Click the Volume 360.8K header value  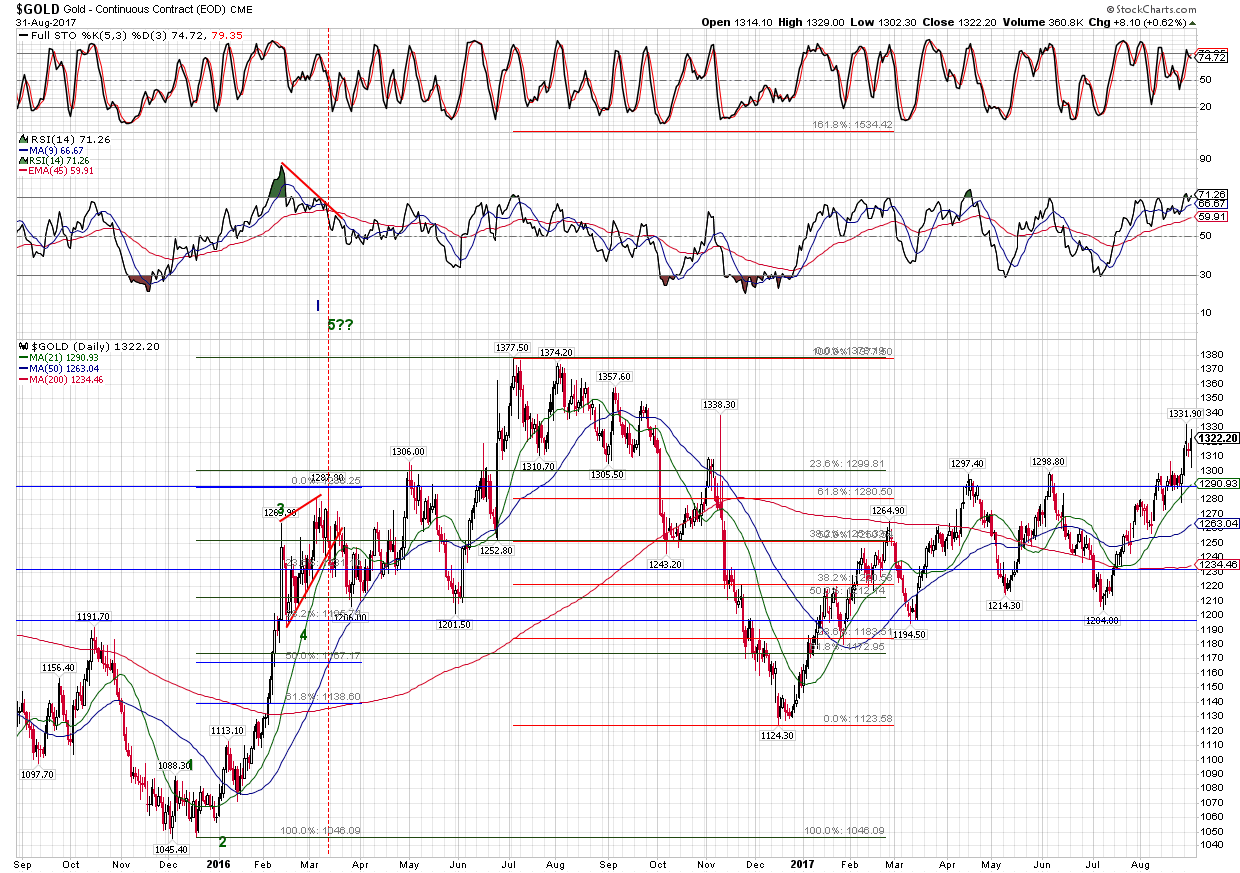click(x=1037, y=21)
